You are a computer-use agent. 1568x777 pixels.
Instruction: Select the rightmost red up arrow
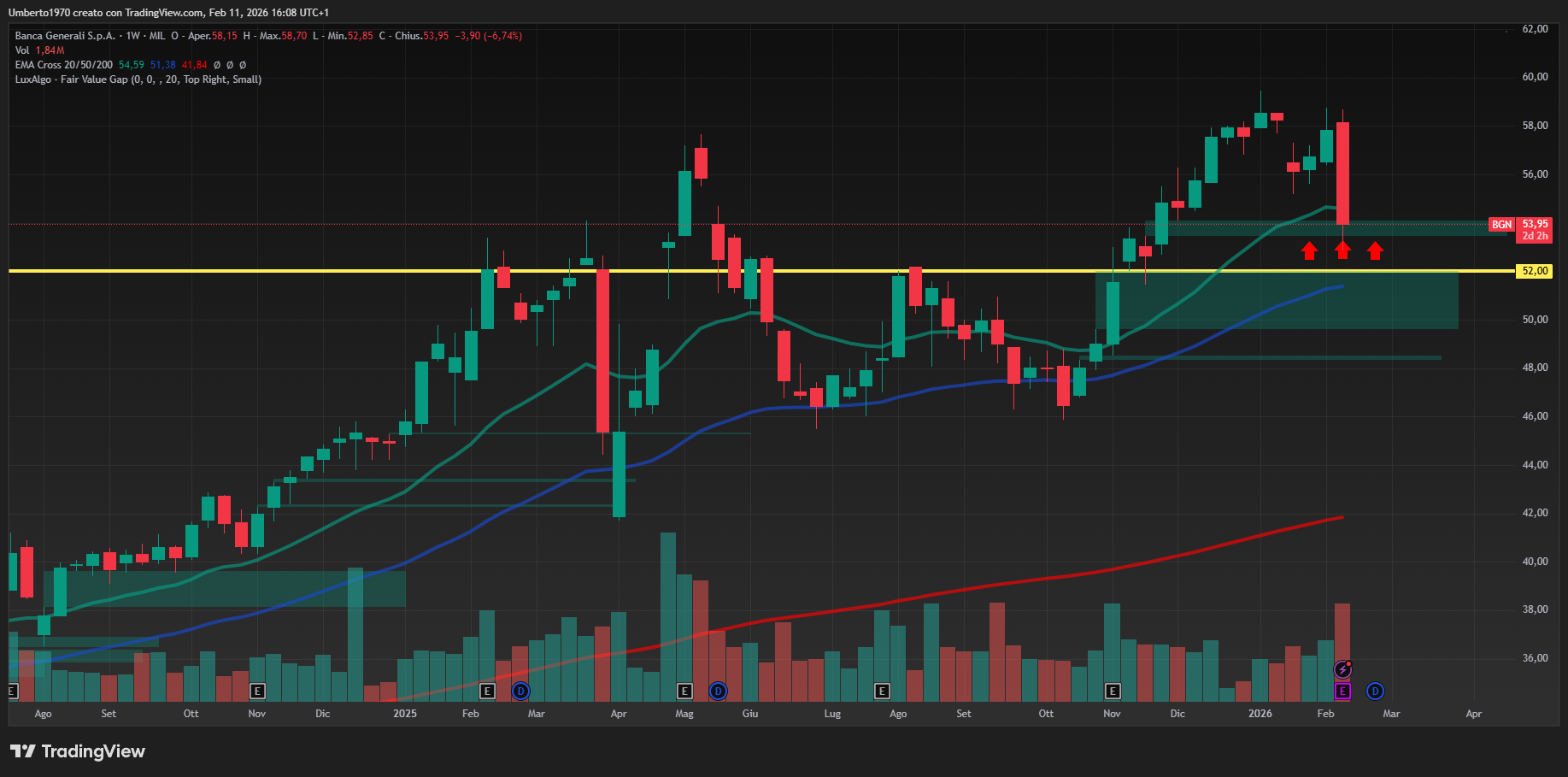(1375, 250)
